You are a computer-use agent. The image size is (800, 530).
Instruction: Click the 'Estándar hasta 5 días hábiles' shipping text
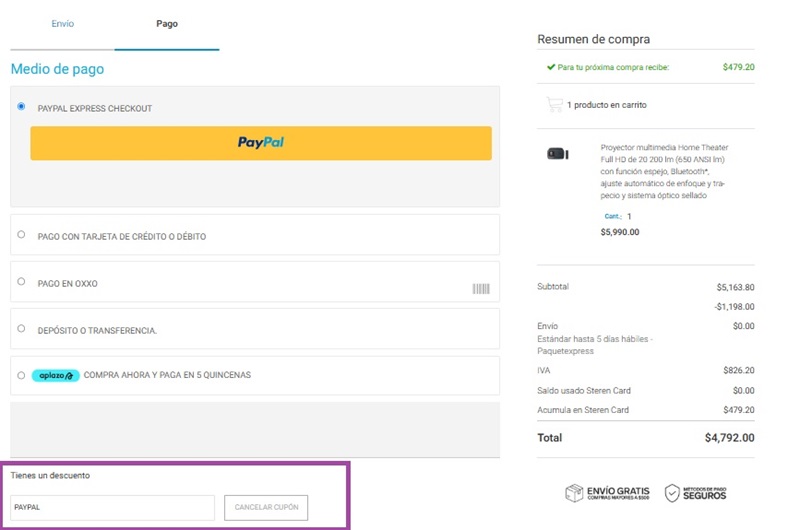tap(595, 345)
